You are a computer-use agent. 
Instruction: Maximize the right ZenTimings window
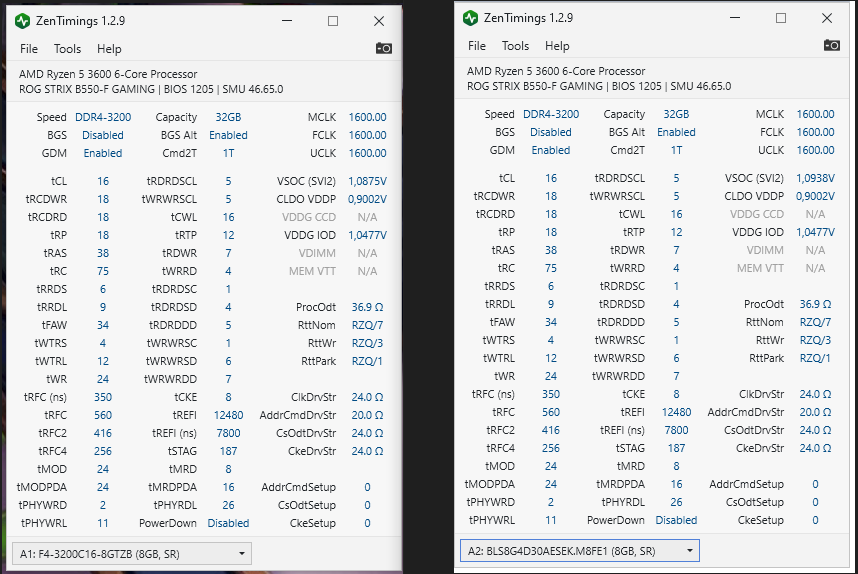(781, 18)
